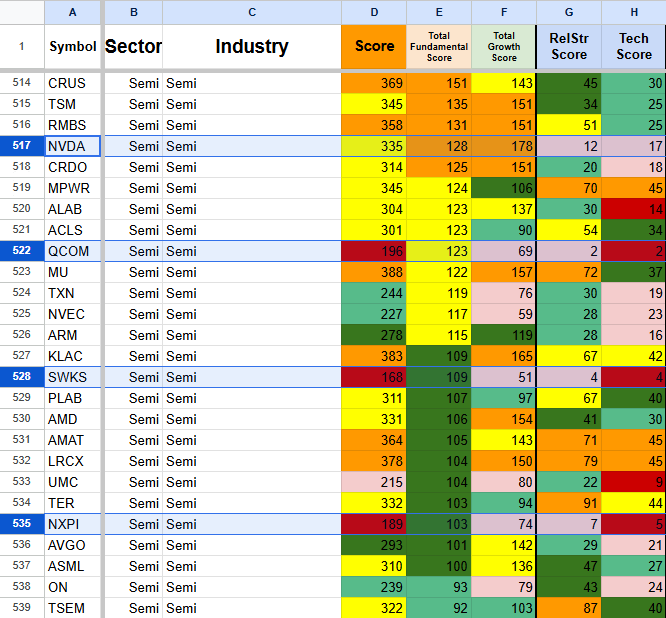Screen dimensions: 666x618
Task: Click the Sector header cell
Action: click(x=133, y=46)
